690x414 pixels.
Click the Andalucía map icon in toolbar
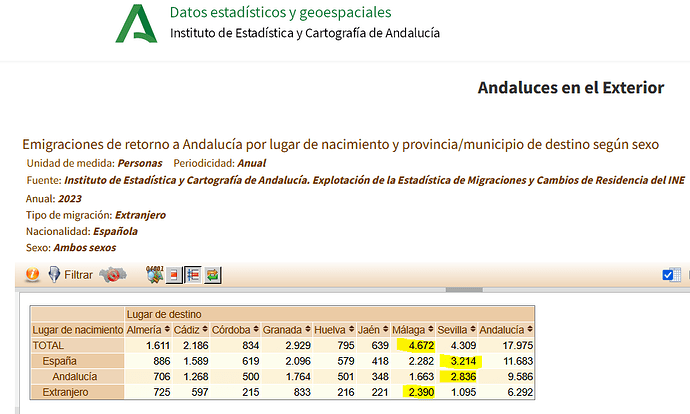[113, 274]
